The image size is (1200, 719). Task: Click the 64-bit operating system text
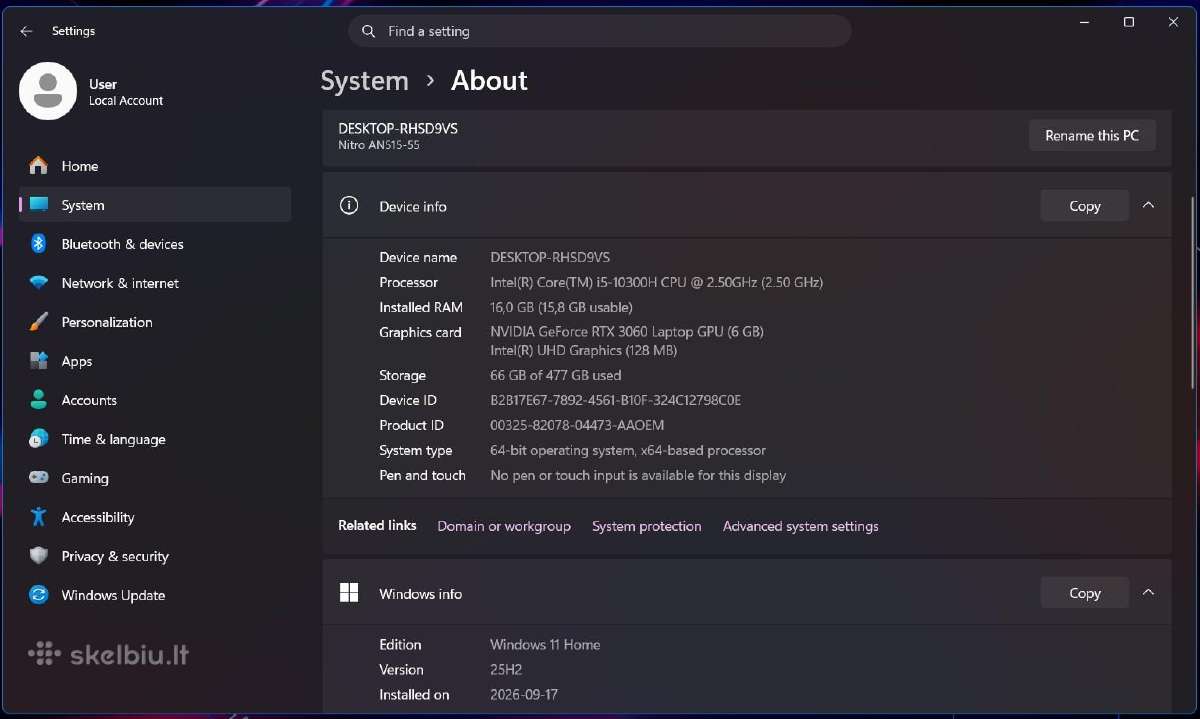(x=628, y=450)
